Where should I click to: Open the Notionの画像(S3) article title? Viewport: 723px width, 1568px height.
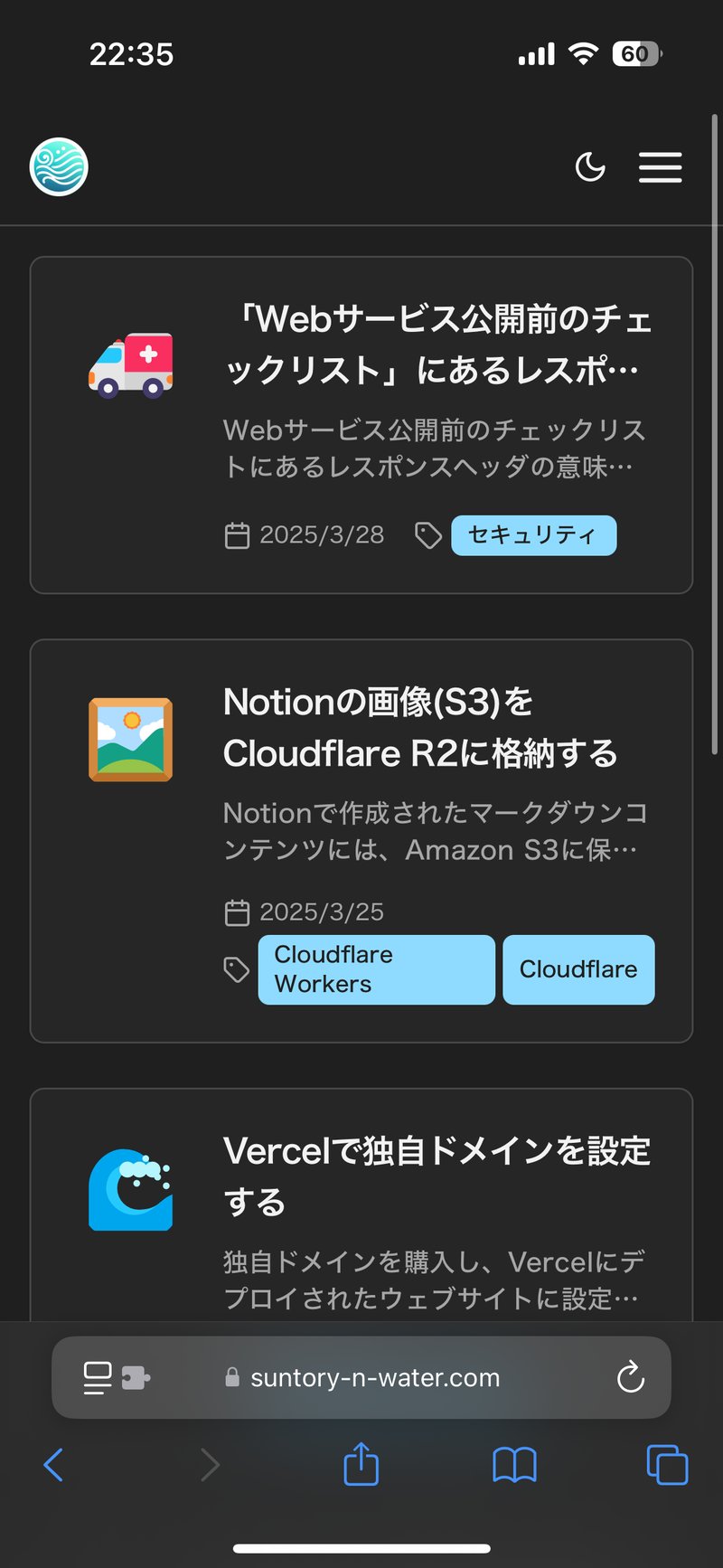[420, 727]
